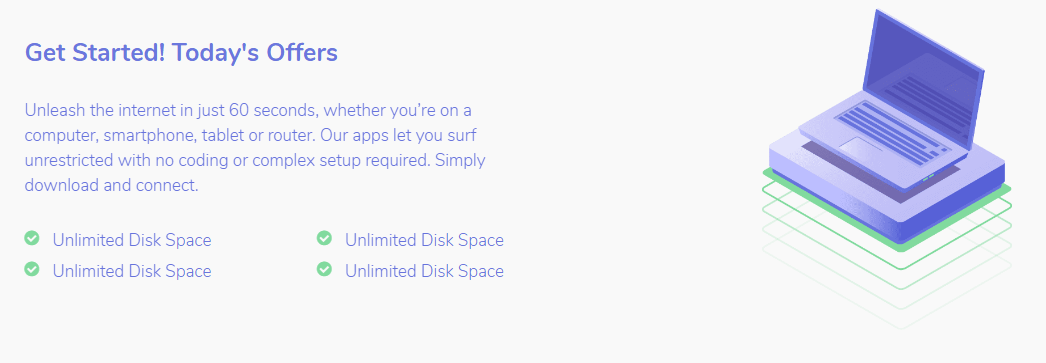
Task: Click the lower-right green check icon
Action: (x=324, y=269)
